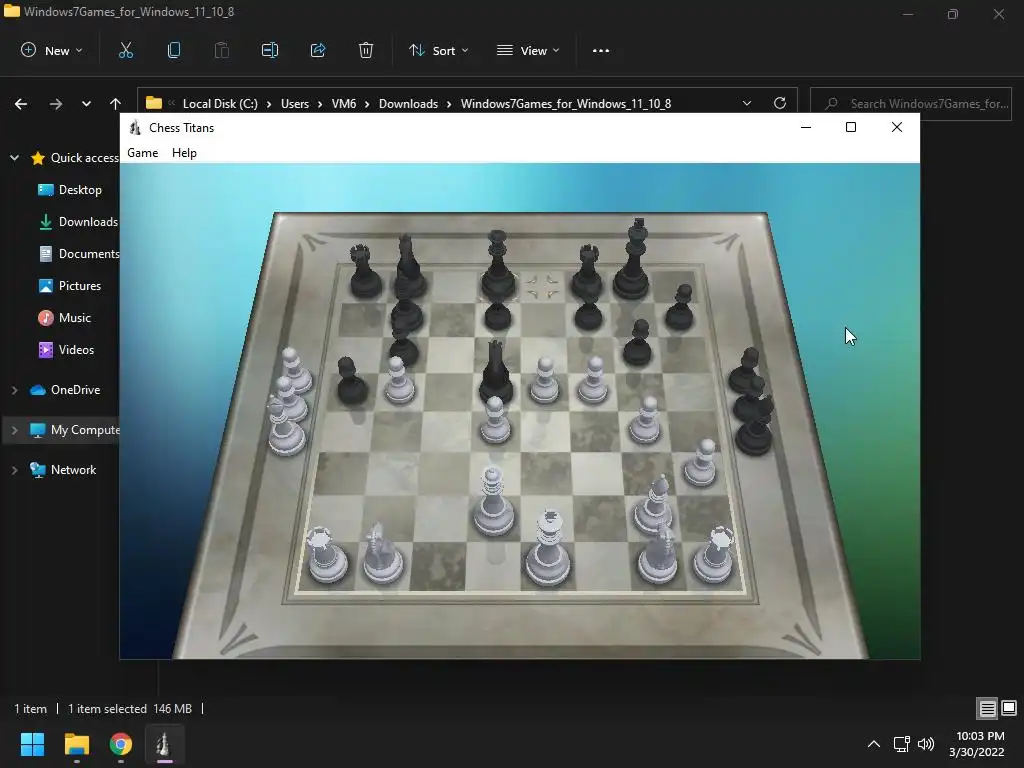
Task: Click the Copy icon in Explorer toolbar
Action: tap(174, 50)
